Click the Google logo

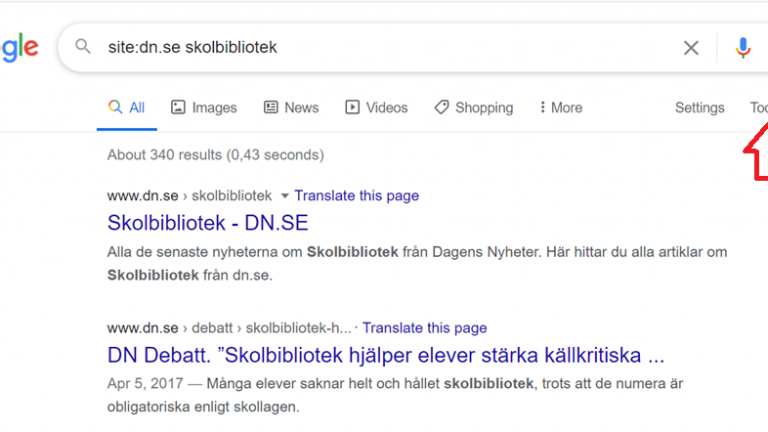(x=19, y=48)
